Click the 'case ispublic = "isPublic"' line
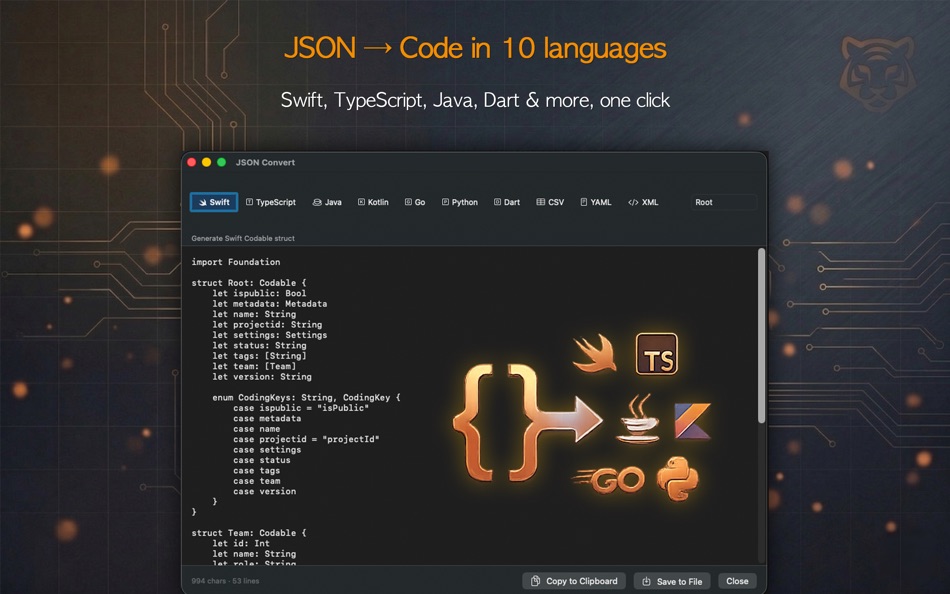 [x=301, y=408]
